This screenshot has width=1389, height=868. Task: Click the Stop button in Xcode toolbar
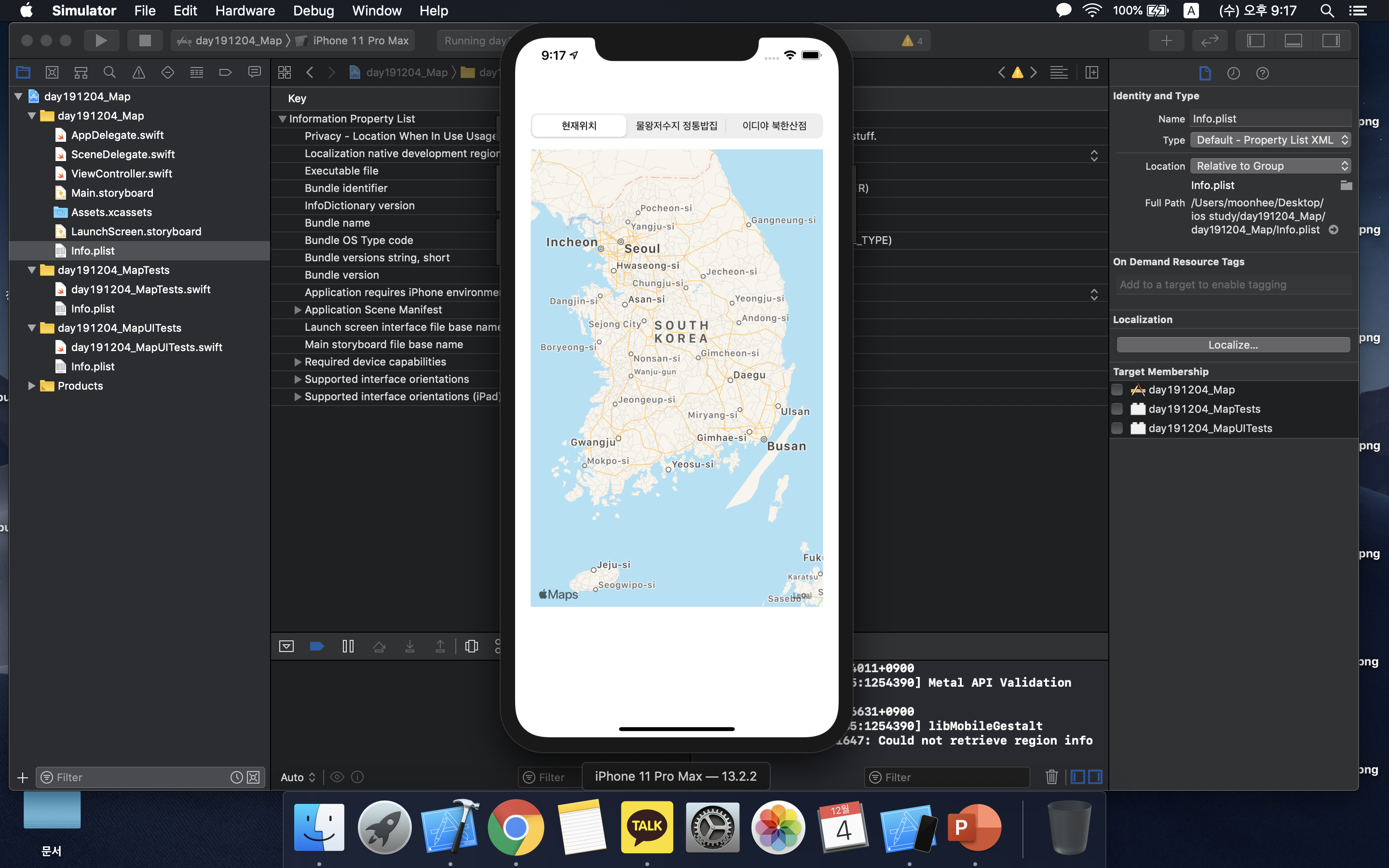(145, 40)
